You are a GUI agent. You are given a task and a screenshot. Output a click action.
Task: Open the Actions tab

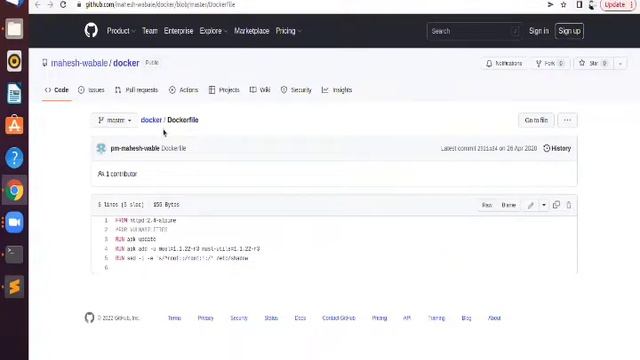point(183,90)
